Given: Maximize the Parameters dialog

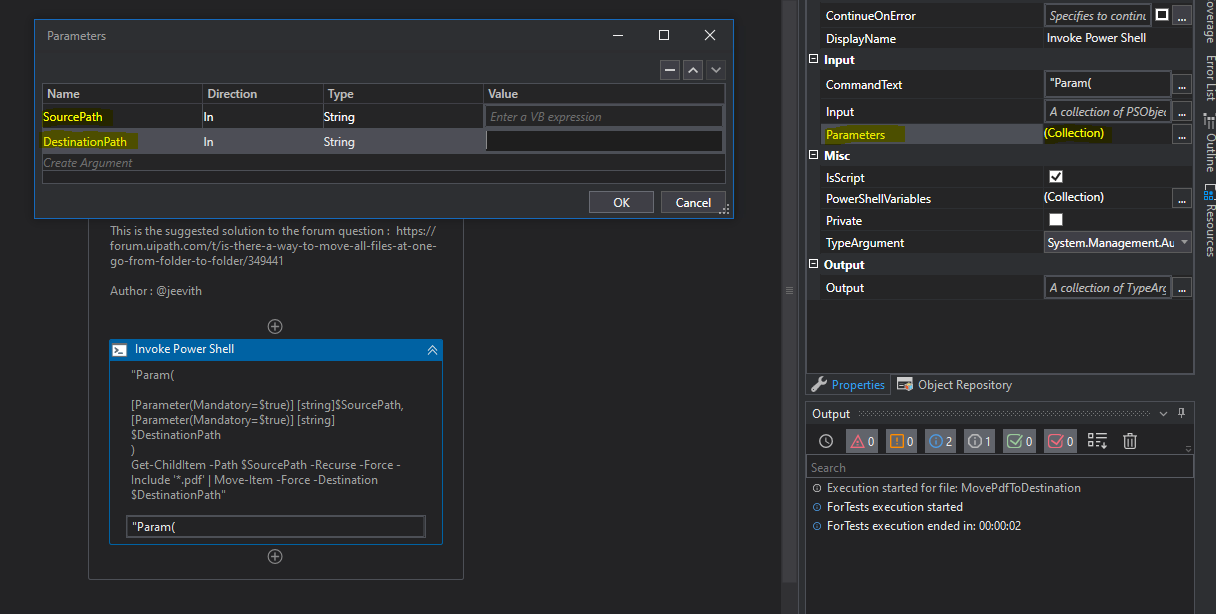Looking at the screenshot, I should pyautogui.click(x=664, y=35).
